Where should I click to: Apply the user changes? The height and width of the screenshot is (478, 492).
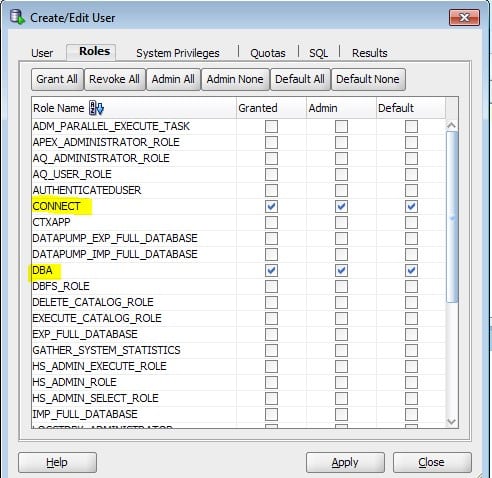(345, 462)
